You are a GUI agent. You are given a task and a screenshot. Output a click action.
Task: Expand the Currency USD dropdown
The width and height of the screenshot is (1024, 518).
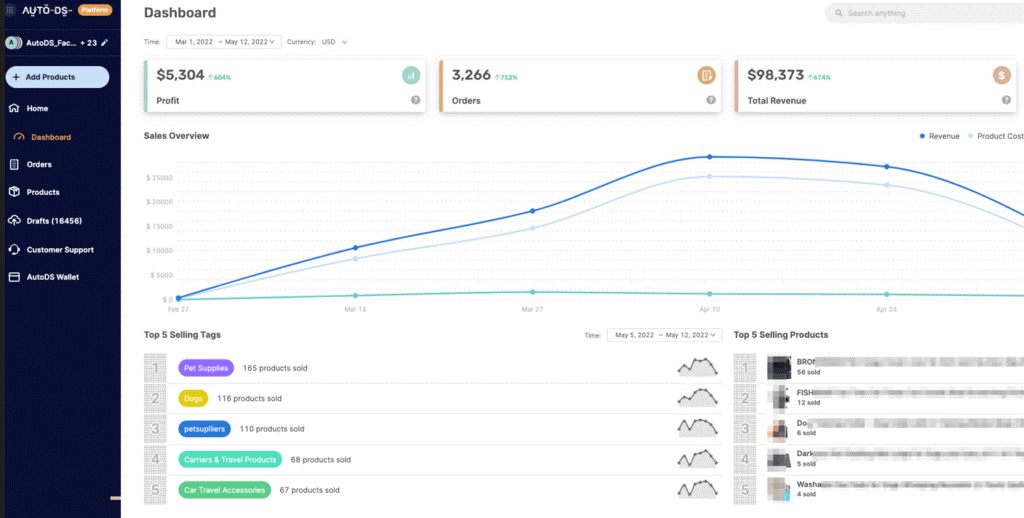tap(334, 42)
